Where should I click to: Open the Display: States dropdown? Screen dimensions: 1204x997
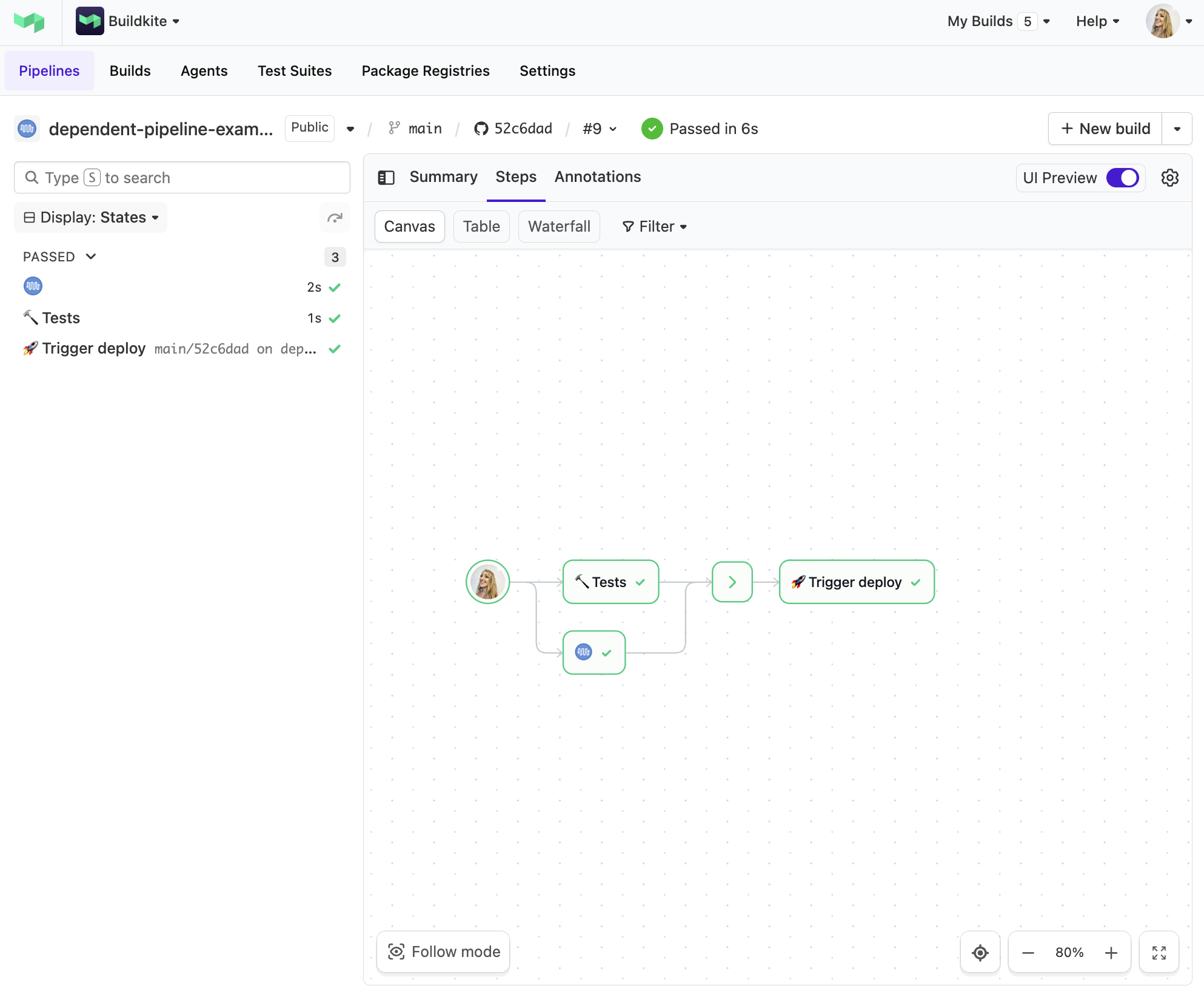pyautogui.click(x=91, y=217)
